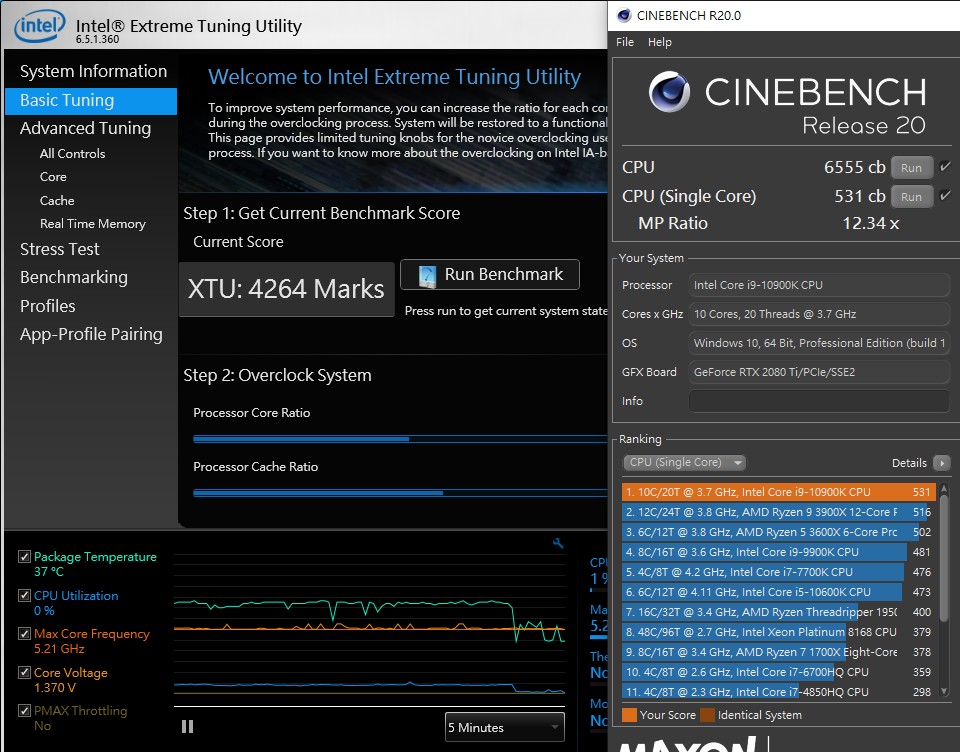
Task: Open Real Time Memory tuning
Action: pos(92,224)
